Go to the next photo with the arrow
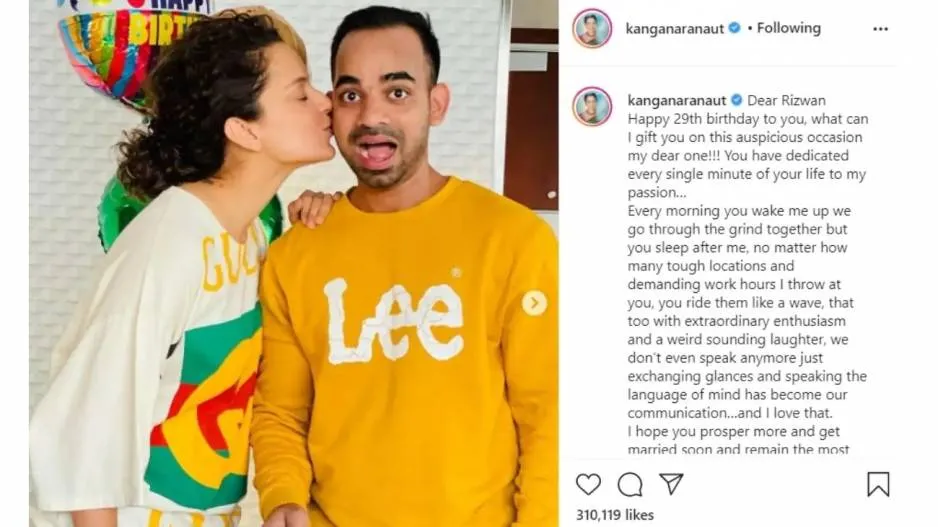Viewport: 938px width, 527px height. [x=534, y=303]
